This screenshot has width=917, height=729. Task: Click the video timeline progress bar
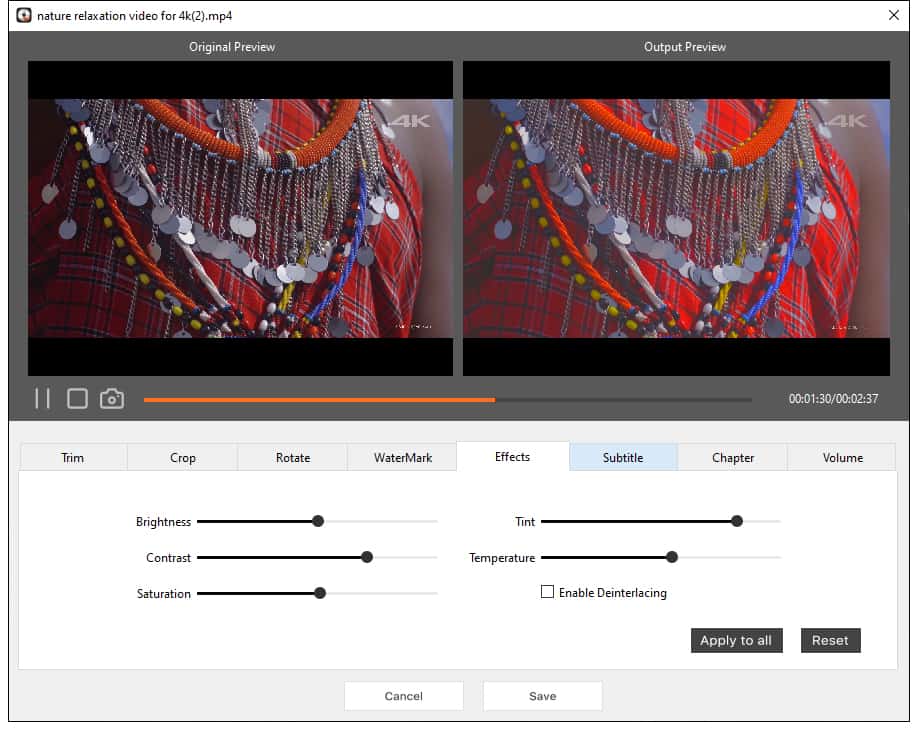(447, 400)
